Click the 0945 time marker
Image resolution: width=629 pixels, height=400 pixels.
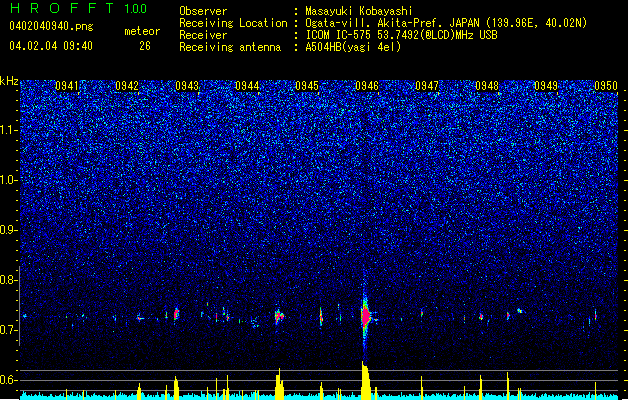pyautogui.click(x=307, y=86)
